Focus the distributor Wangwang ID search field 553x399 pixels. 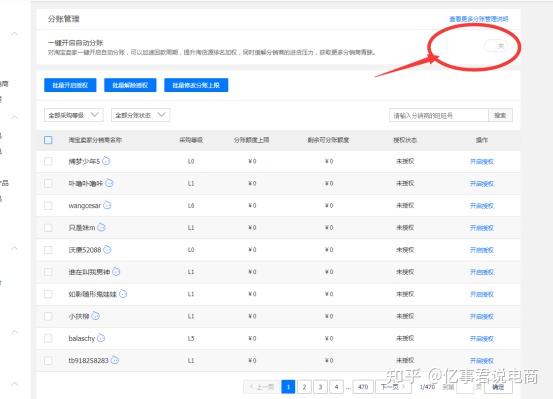(x=439, y=115)
